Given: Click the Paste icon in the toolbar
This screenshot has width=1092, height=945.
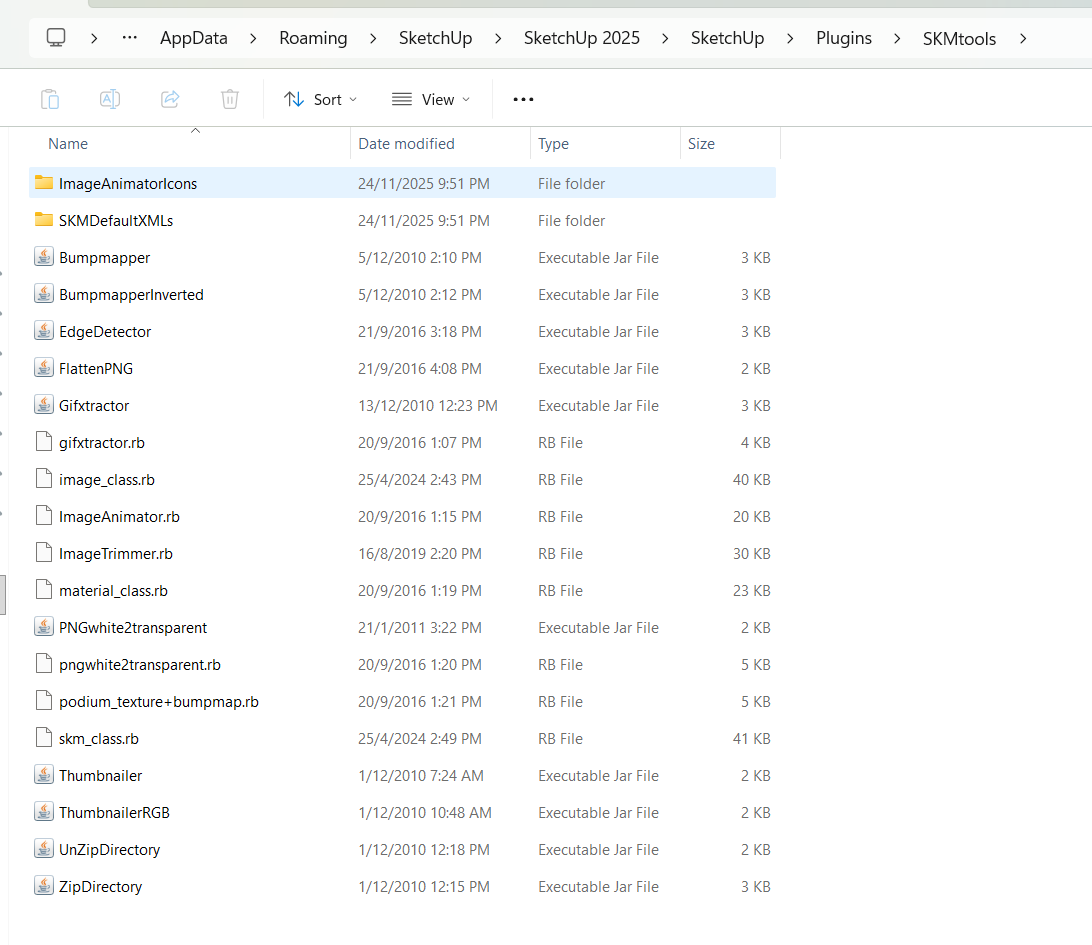Looking at the screenshot, I should 50,98.
